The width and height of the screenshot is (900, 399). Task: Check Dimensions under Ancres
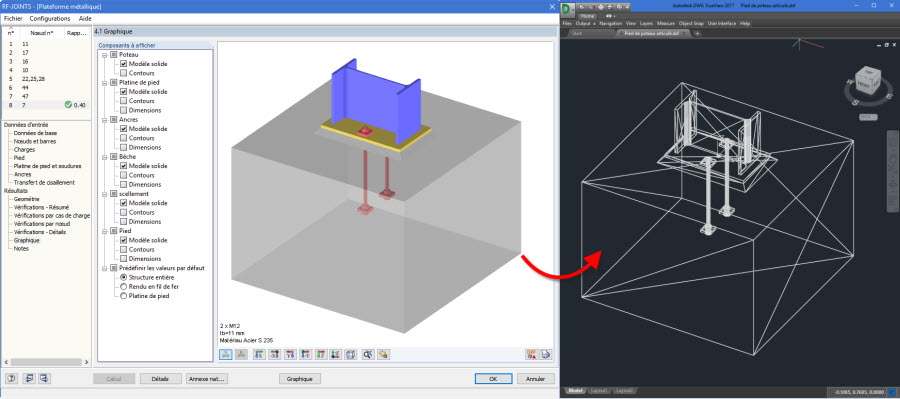124,148
